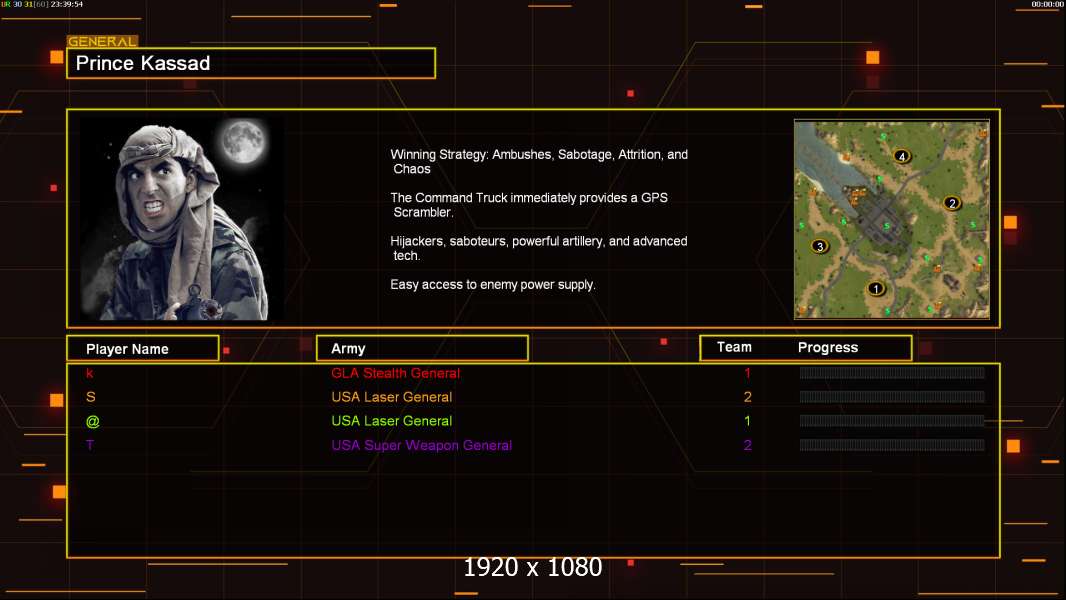The image size is (1066, 600).
Task: Click the Progress column label
Action: coord(827,347)
